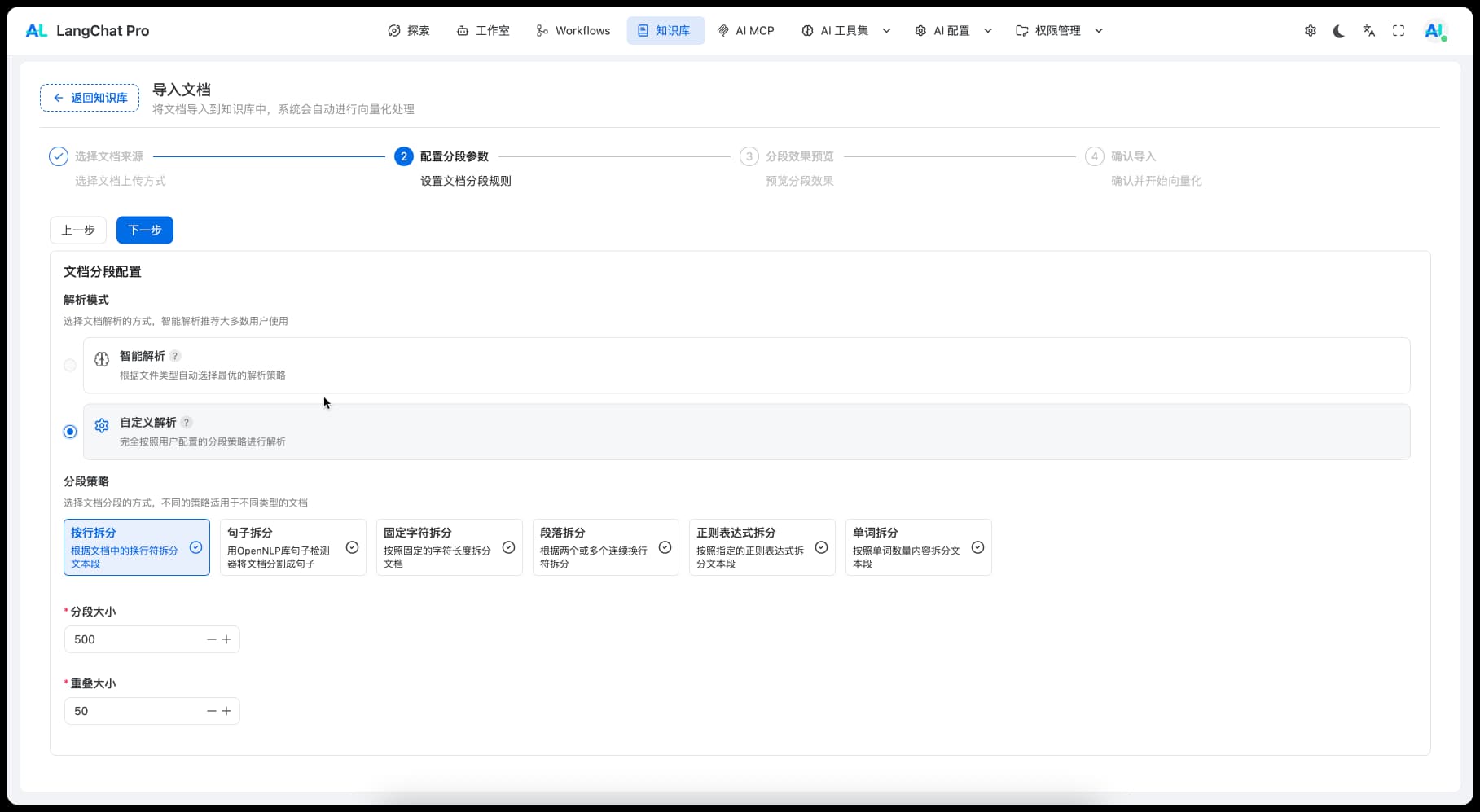Click the LangChat Pro logo
Viewport: 1480px width, 812px height.
pos(87,31)
